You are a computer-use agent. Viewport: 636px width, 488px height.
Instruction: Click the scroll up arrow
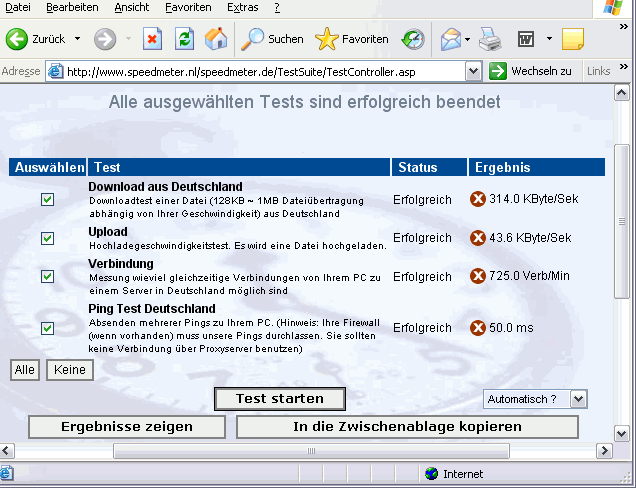click(621, 93)
